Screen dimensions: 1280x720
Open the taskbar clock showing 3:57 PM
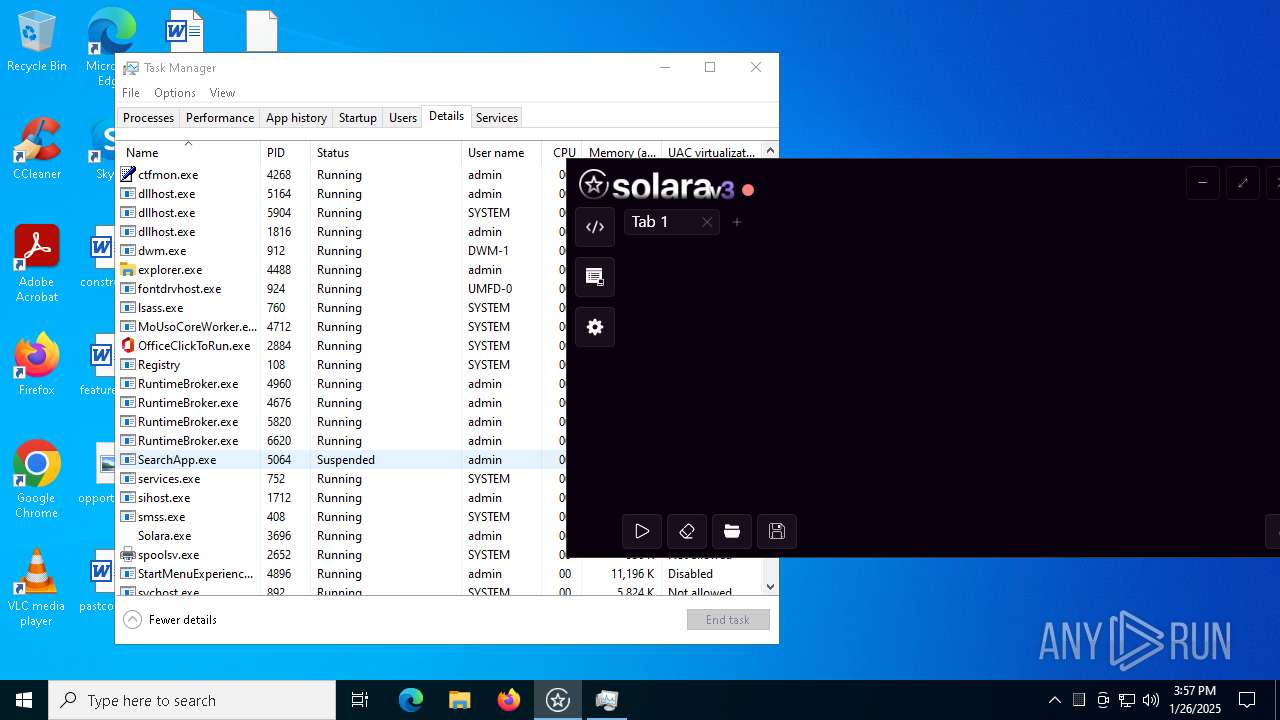[x=1195, y=700]
